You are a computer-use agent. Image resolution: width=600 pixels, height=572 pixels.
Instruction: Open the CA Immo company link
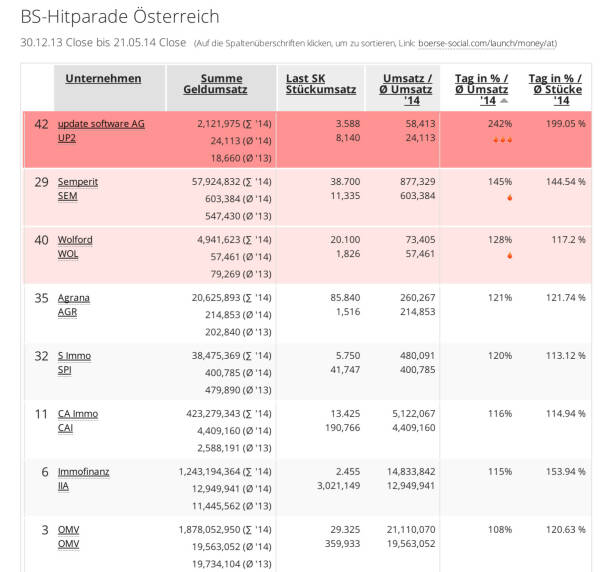[78, 414]
